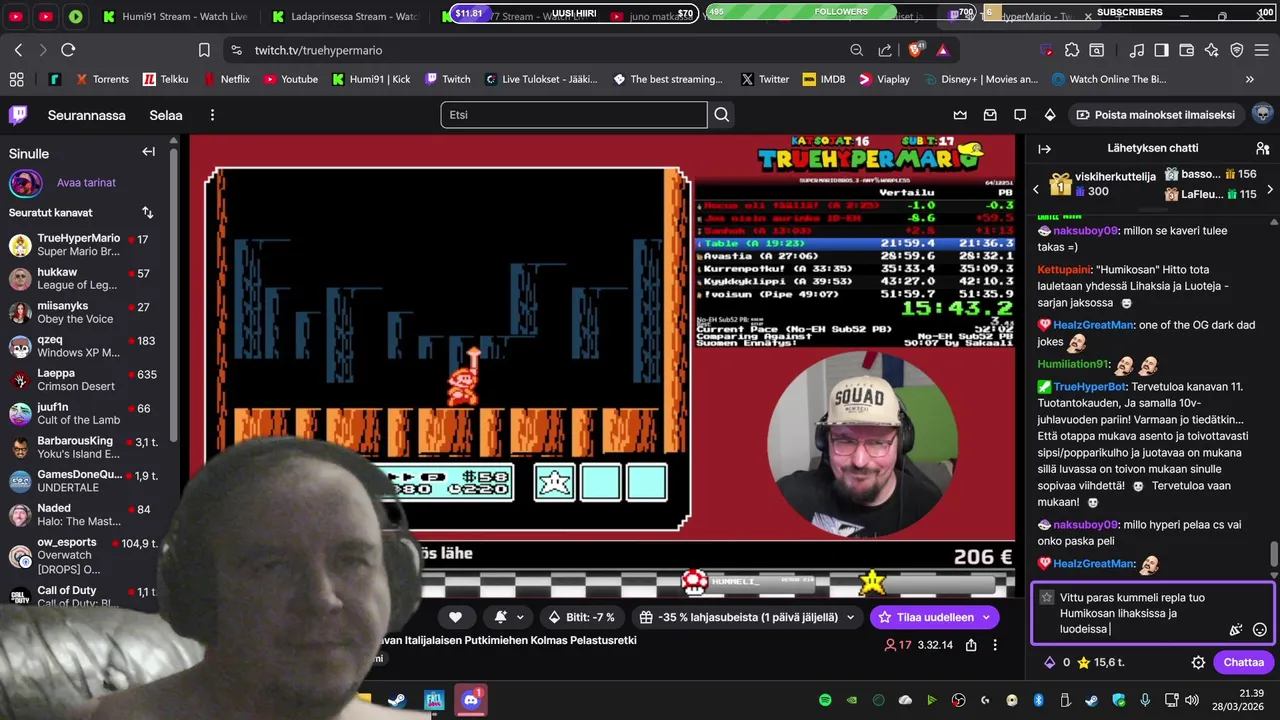Open browser extensions puzzle icon
The width and height of the screenshot is (1280, 720).
[1072, 50]
